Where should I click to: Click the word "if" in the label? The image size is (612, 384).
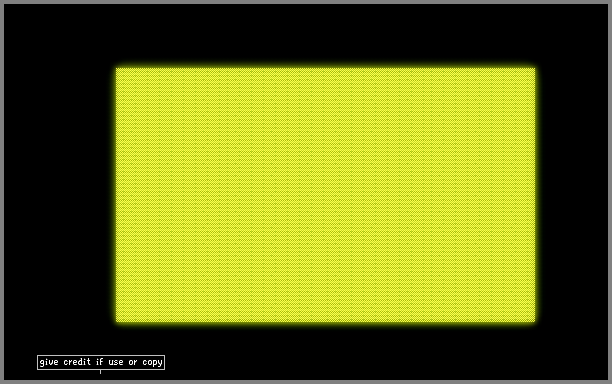pos(100,362)
